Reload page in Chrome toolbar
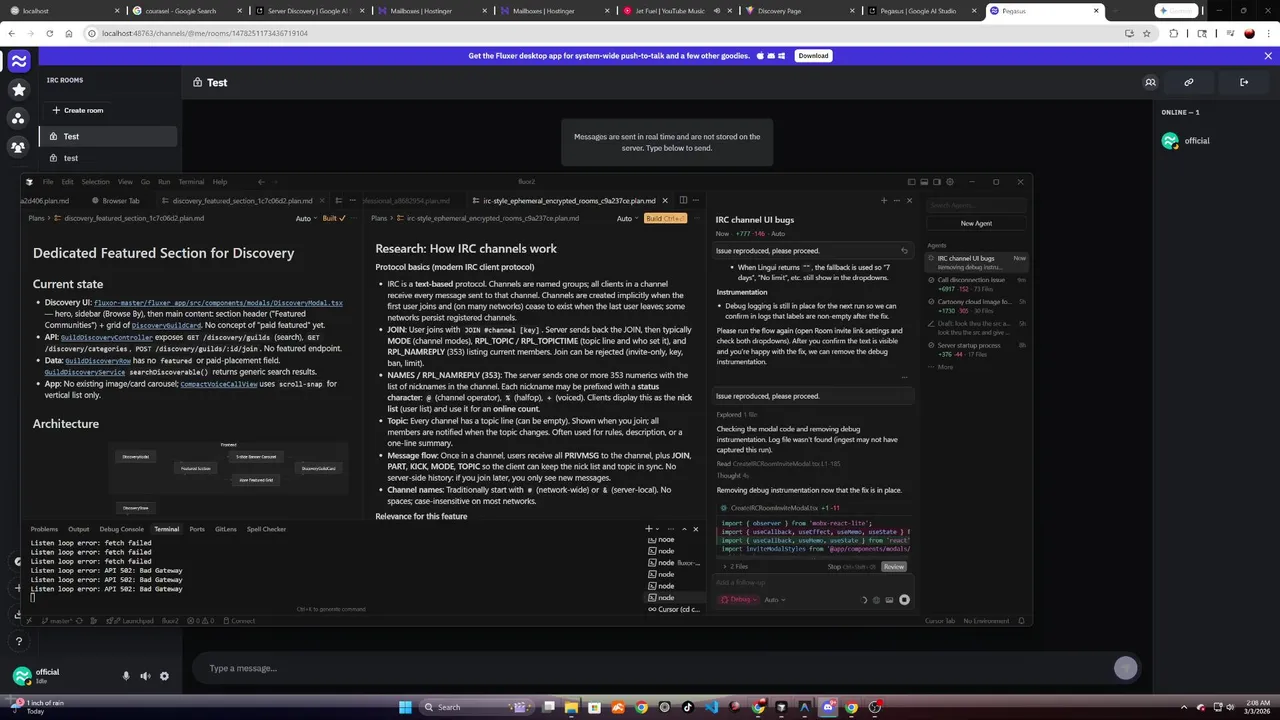Viewport: 1280px width, 720px height. click(49, 33)
